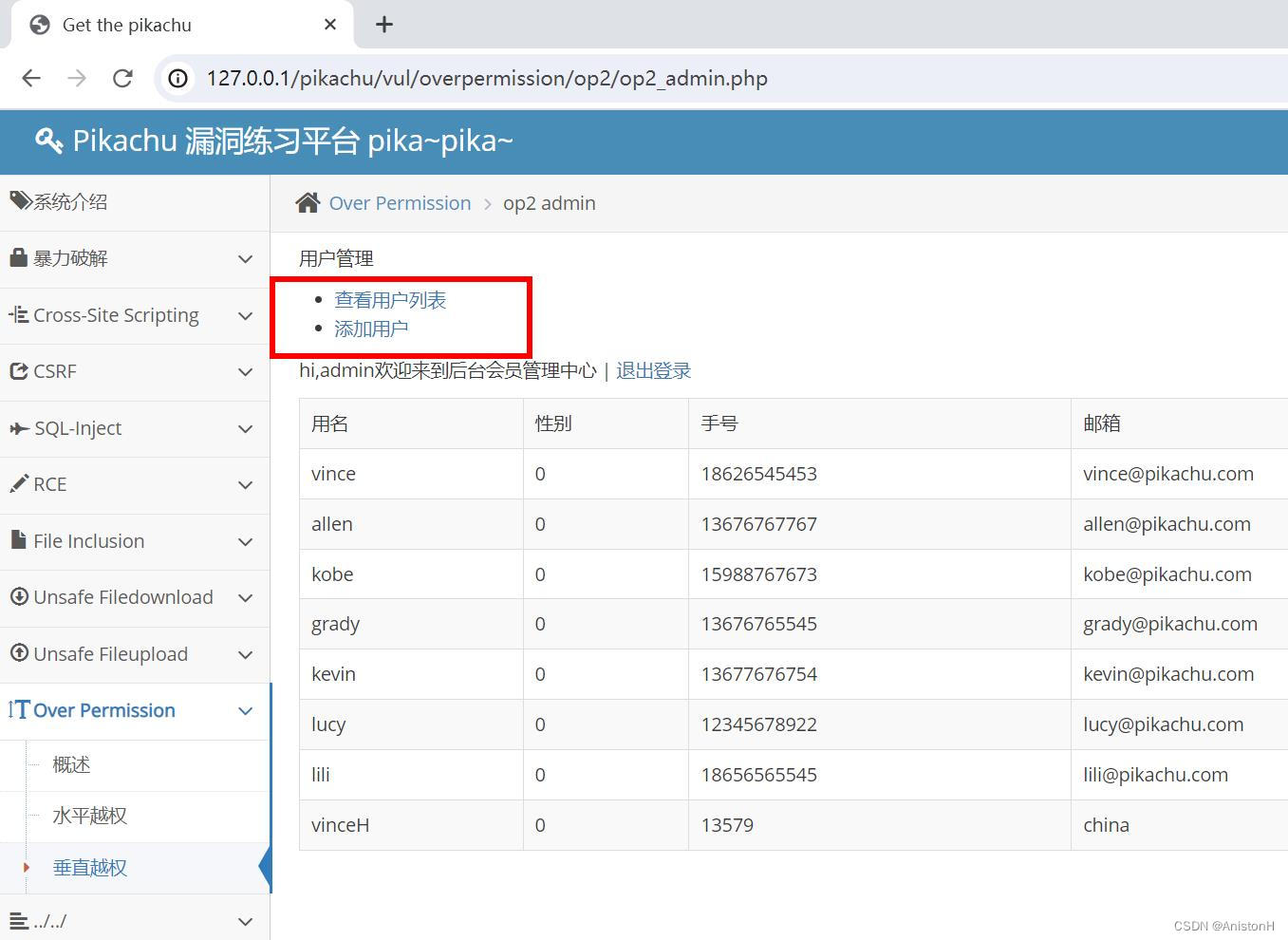Open the SQL-Inject sidebar menu
The height and width of the screenshot is (940, 1288).
tap(135, 428)
